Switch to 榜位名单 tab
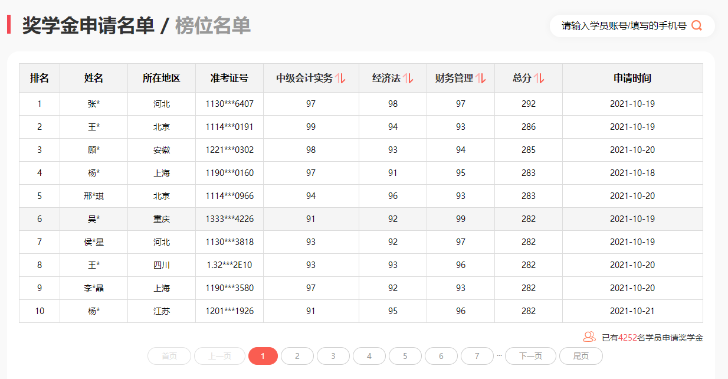This screenshot has width=728, height=379. click(213, 26)
